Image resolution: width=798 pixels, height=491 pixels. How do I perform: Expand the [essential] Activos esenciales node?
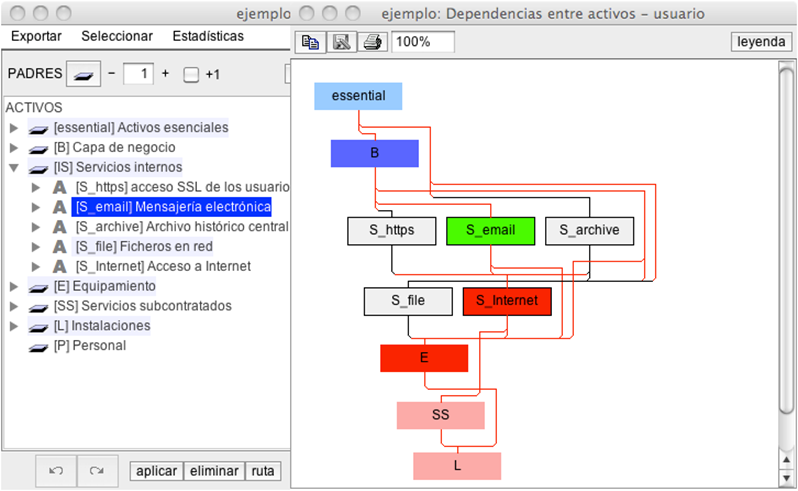coord(14,128)
